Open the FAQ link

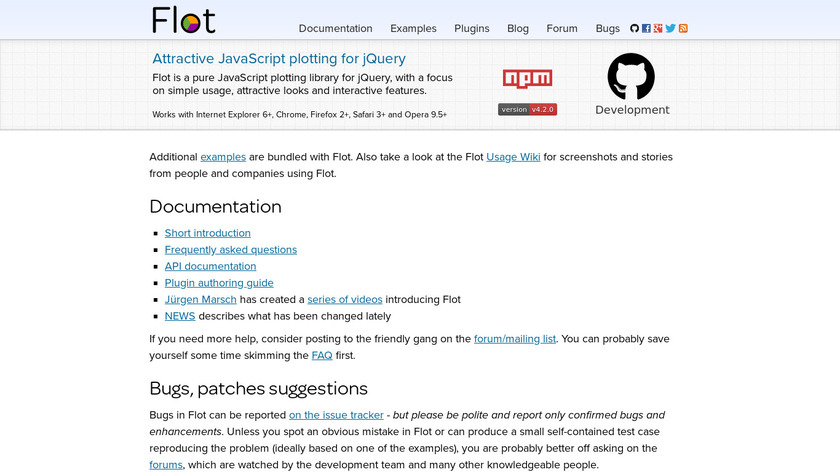click(322, 355)
